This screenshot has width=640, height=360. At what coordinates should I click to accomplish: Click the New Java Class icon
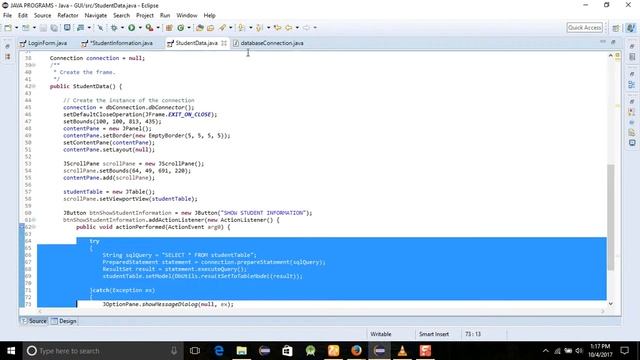point(180,28)
